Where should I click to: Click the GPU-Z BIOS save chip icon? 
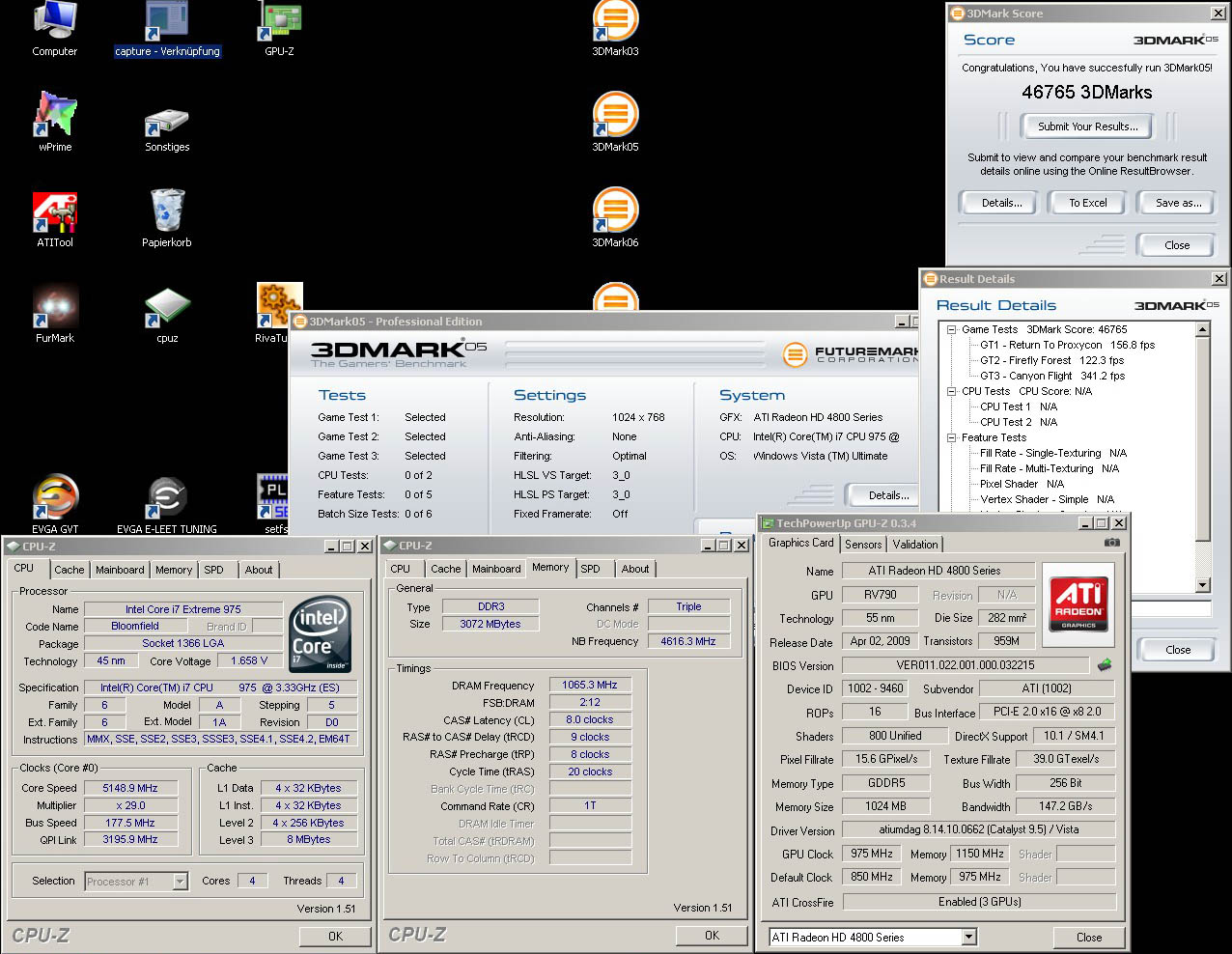[x=1105, y=664]
